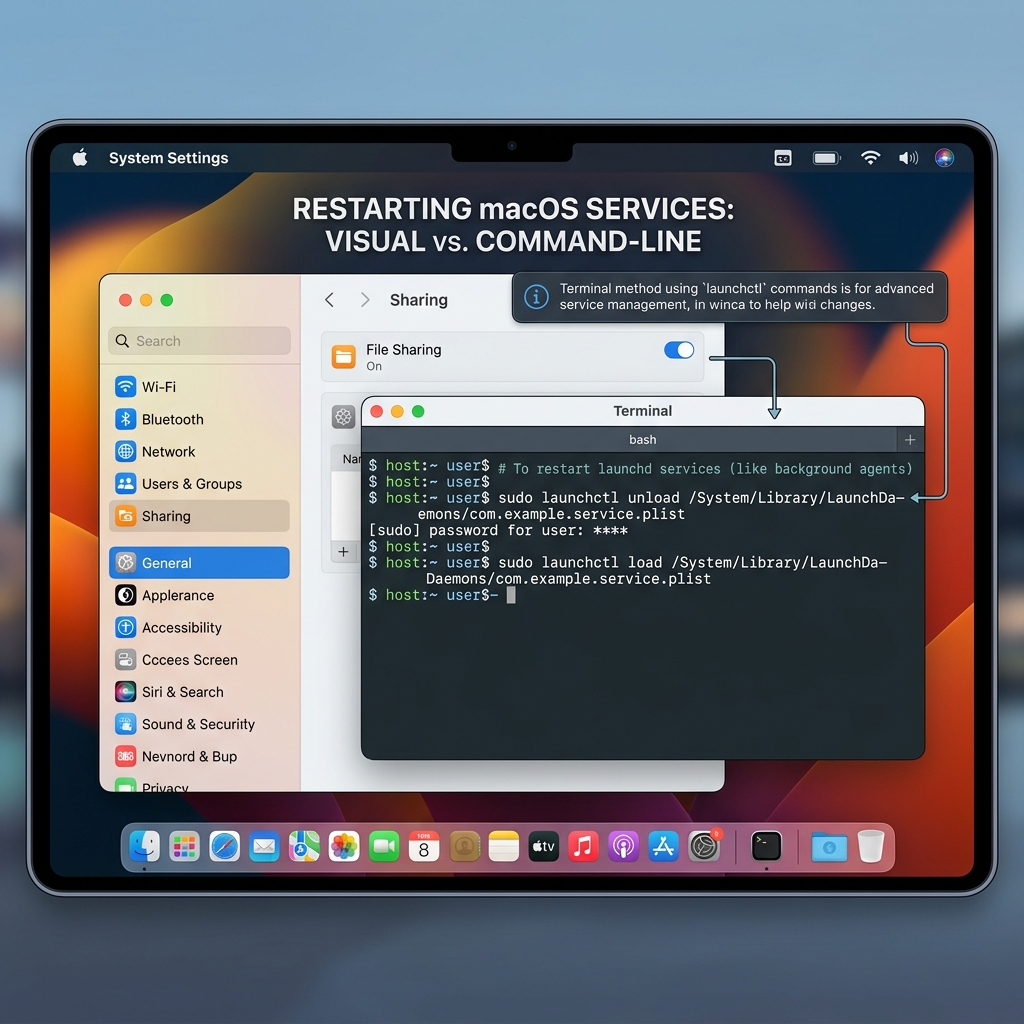Click the settings gear icon behind Terminal
The height and width of the screenshot is (1024, 1024).
pyautogui.click(x=344, y=417)
